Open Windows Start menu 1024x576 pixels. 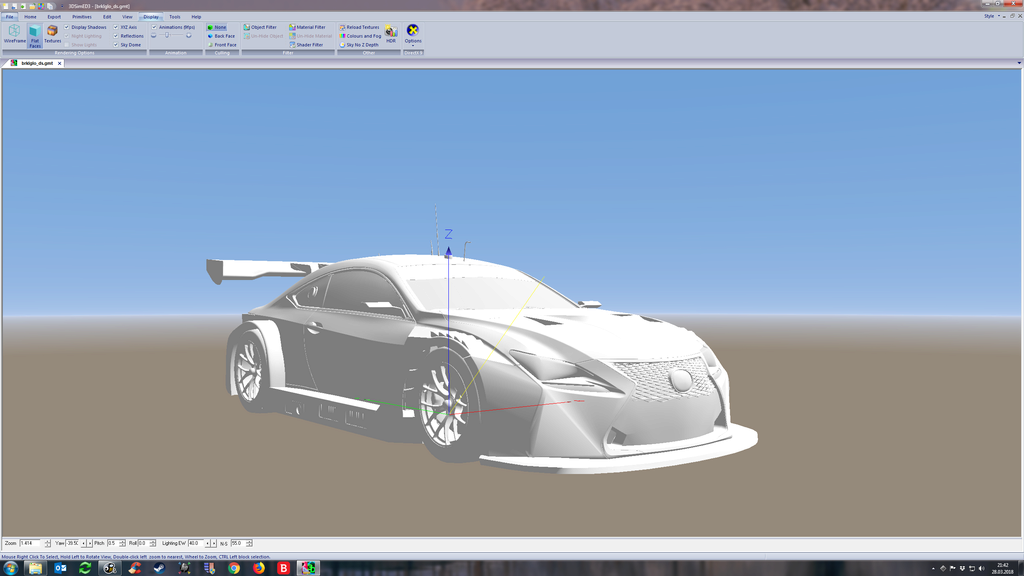(10, 568)
